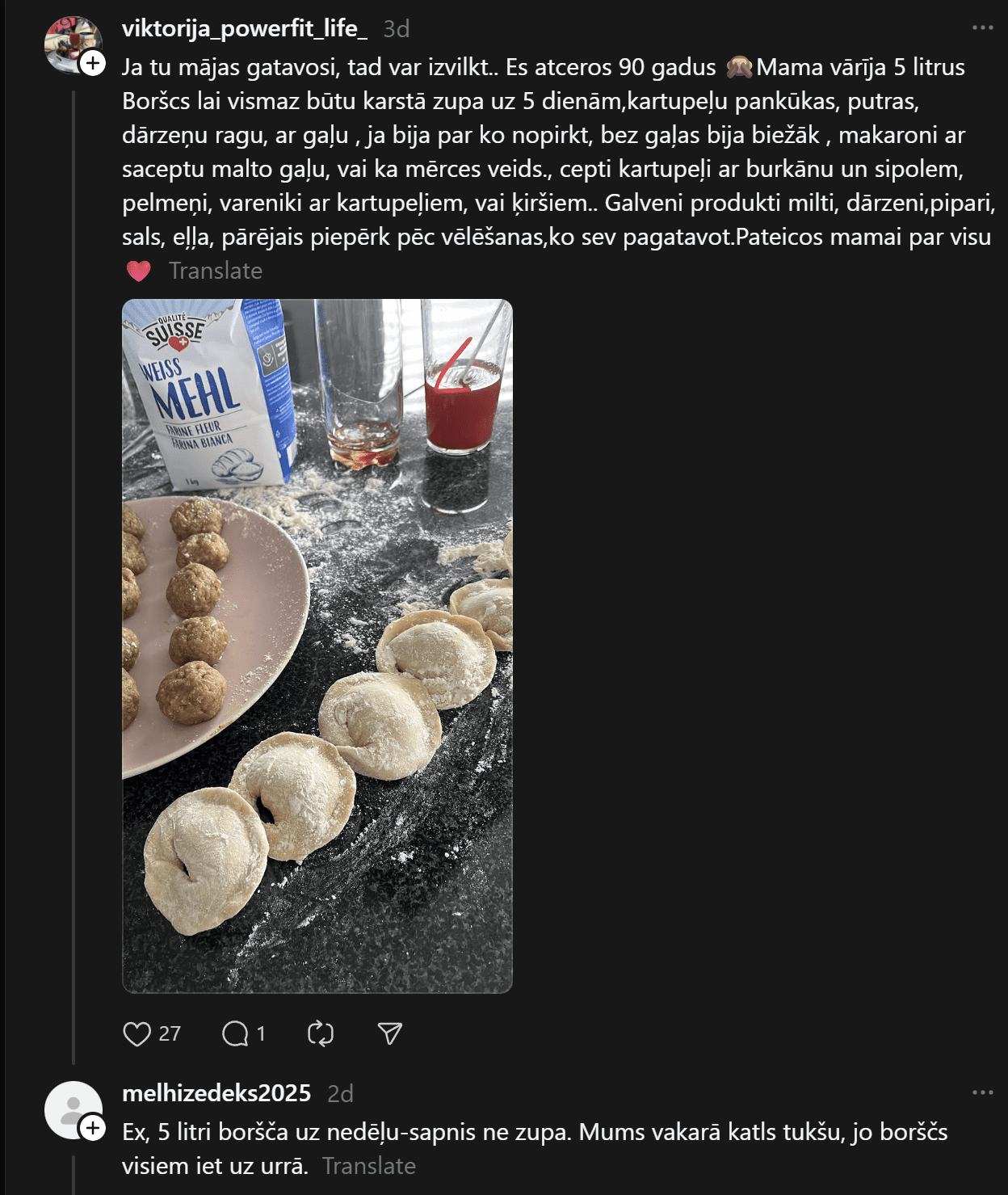Click the 27 likes count
This screenshot has width=1008, height=1195.
click(x=170, y=1033)
